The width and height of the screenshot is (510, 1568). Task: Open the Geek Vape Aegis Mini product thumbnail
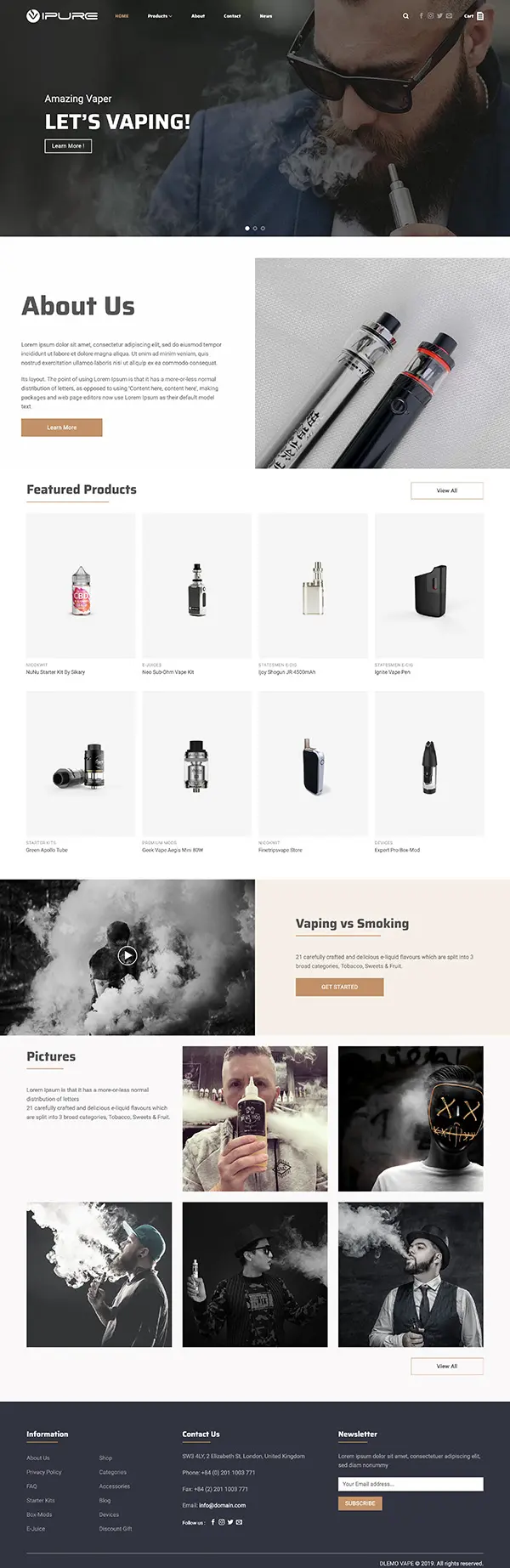point(196,763)
